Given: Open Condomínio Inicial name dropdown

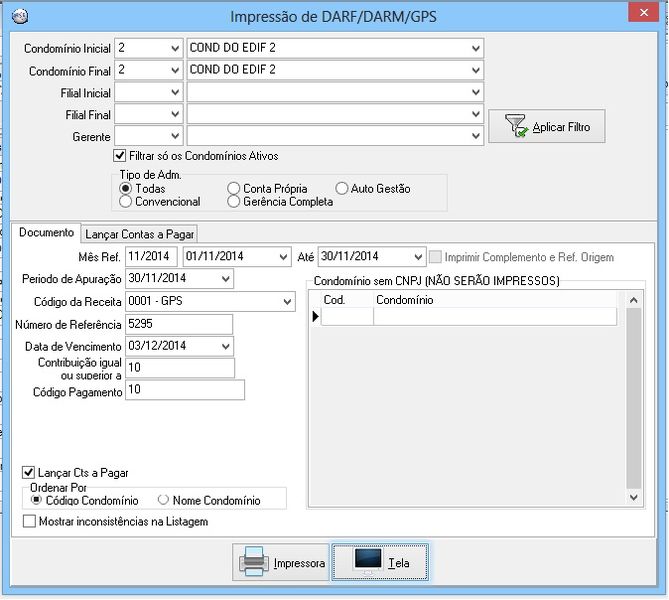Looking at the screenshot, I should (476, 48).
